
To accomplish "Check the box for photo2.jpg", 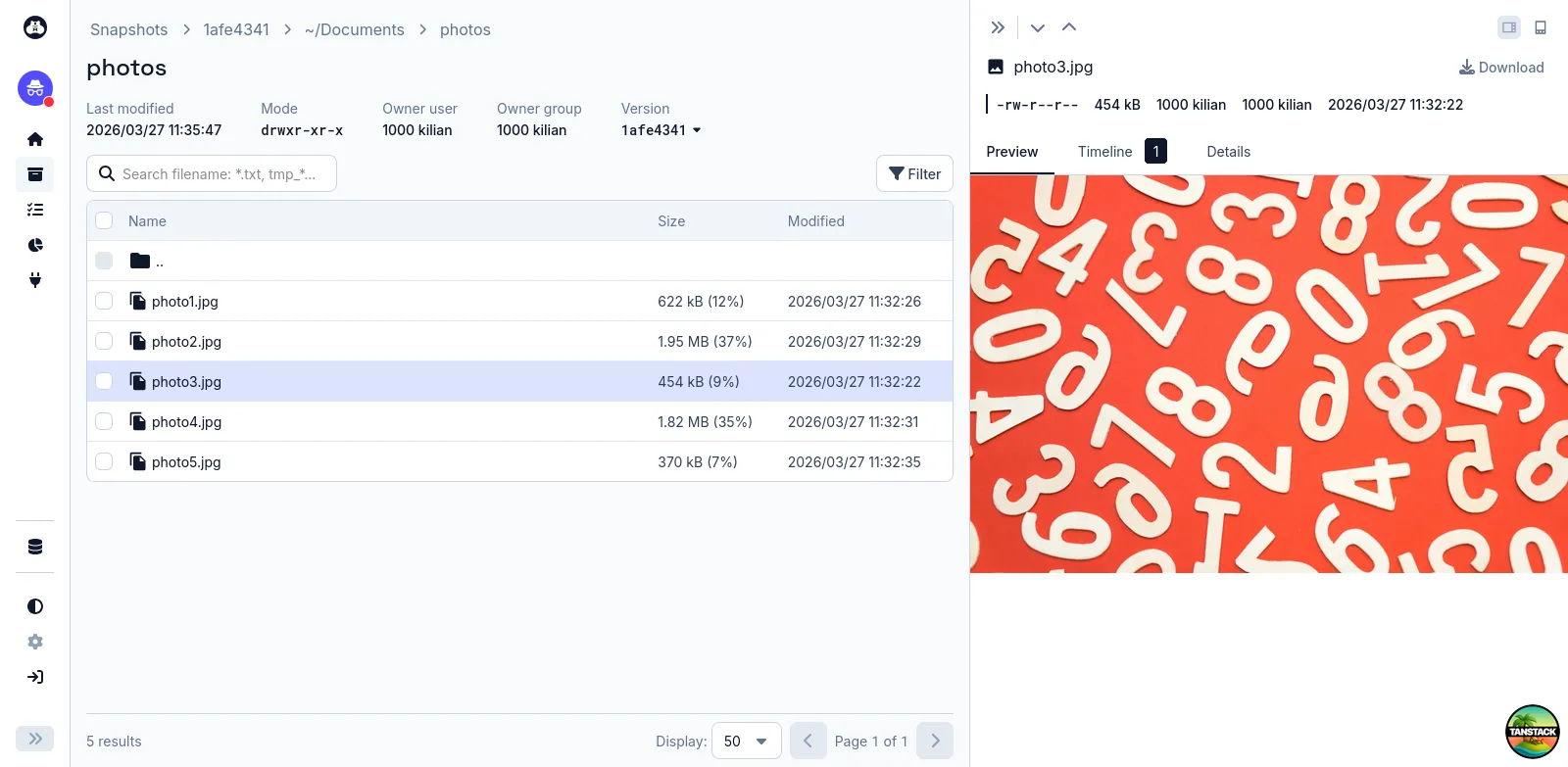I will (x=104, y=341).
